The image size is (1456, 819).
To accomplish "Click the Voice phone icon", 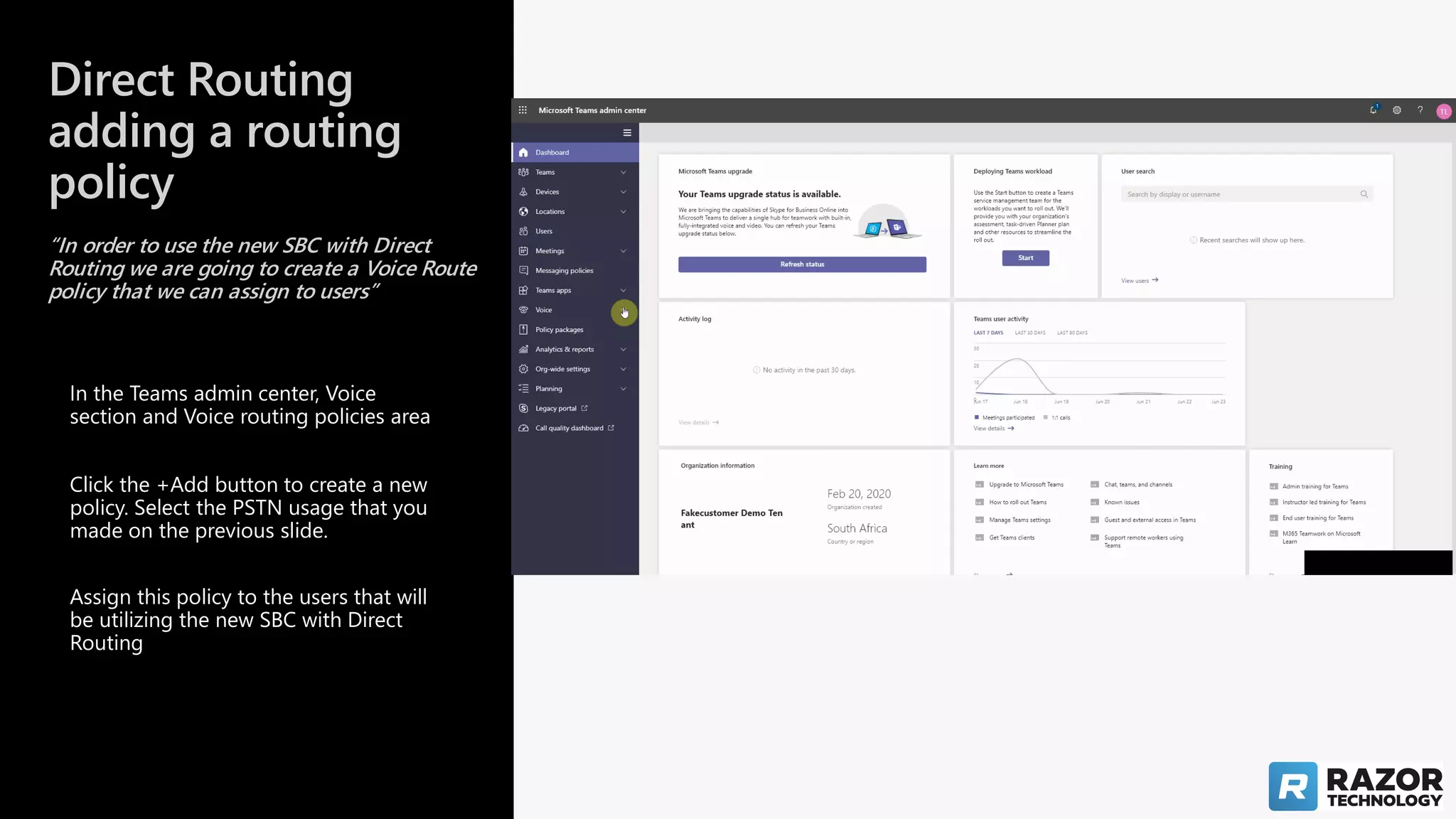I will click(524, 310).
